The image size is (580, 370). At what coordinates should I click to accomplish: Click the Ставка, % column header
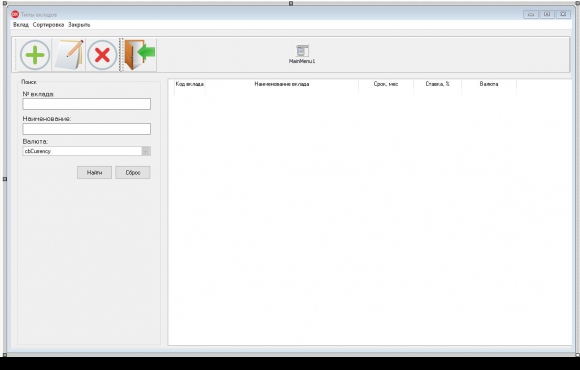pyautogui.click(x=437, y=84)
